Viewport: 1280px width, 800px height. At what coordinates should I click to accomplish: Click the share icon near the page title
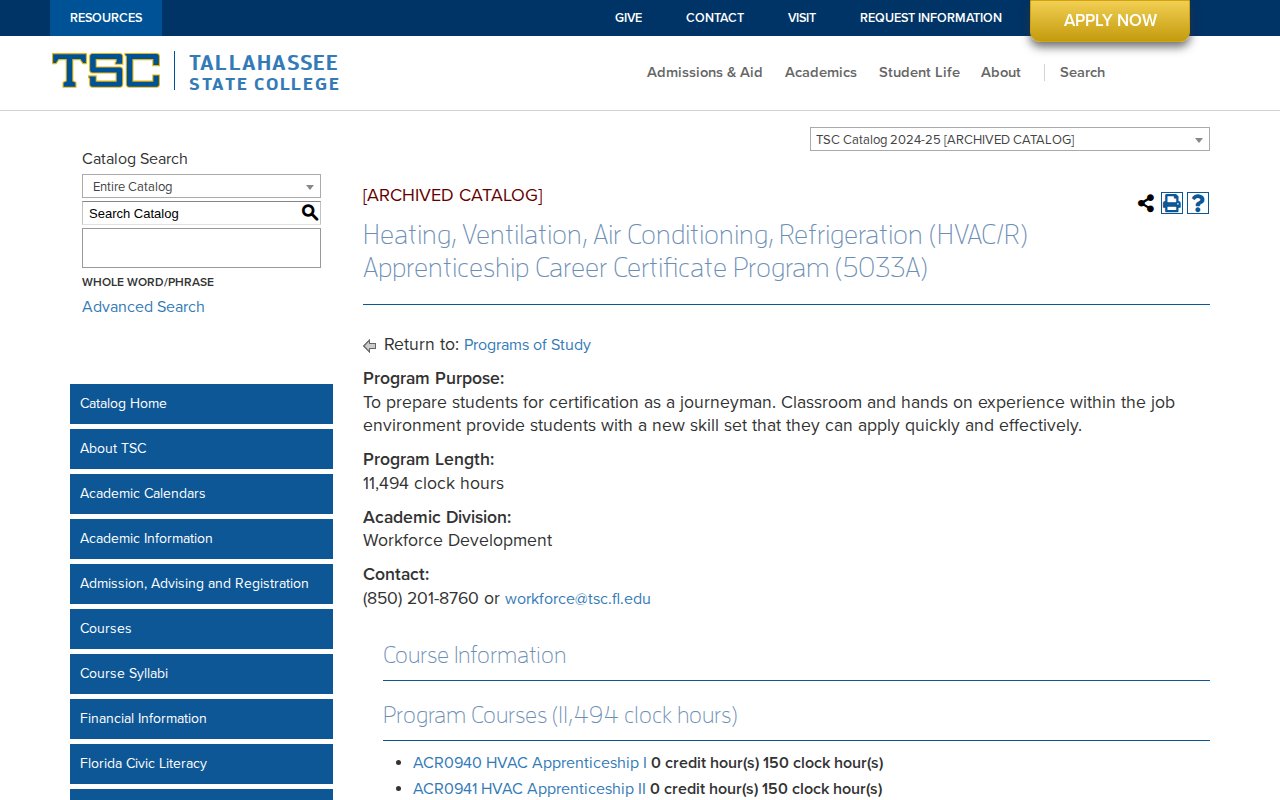point(1145,202)
